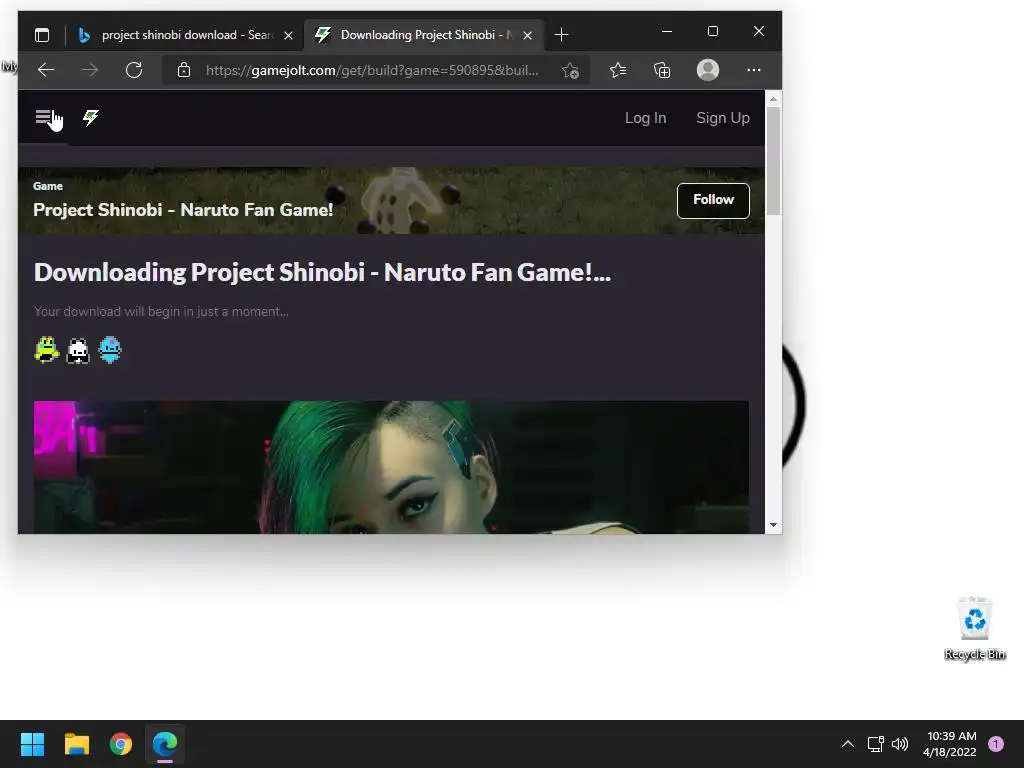Open the Edge profile avatar
The image size is (1024, 768).
pos(708,70)
